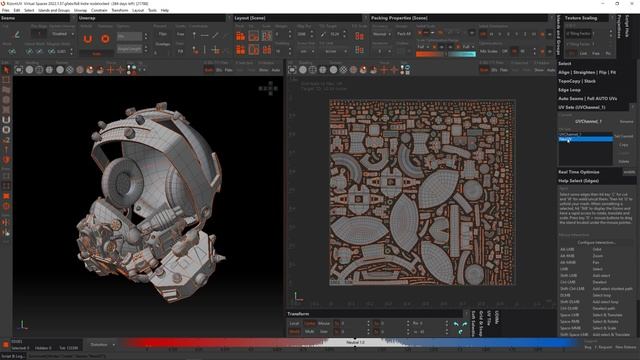This screenshot has width=640, height=360.
Task: Click the top Fit icon in Layout
Action: click(x=253, y=36)
